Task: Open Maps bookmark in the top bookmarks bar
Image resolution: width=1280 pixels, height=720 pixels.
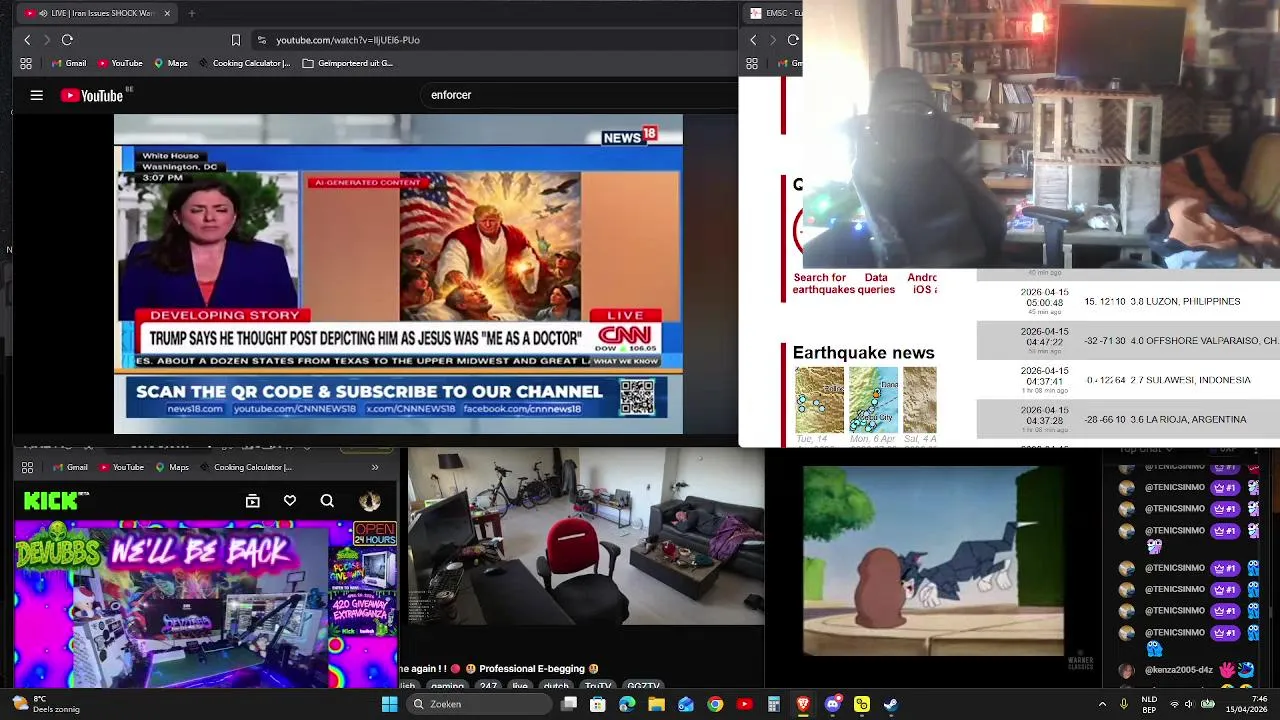Action: pyautogui.click(x=170, y=63)
